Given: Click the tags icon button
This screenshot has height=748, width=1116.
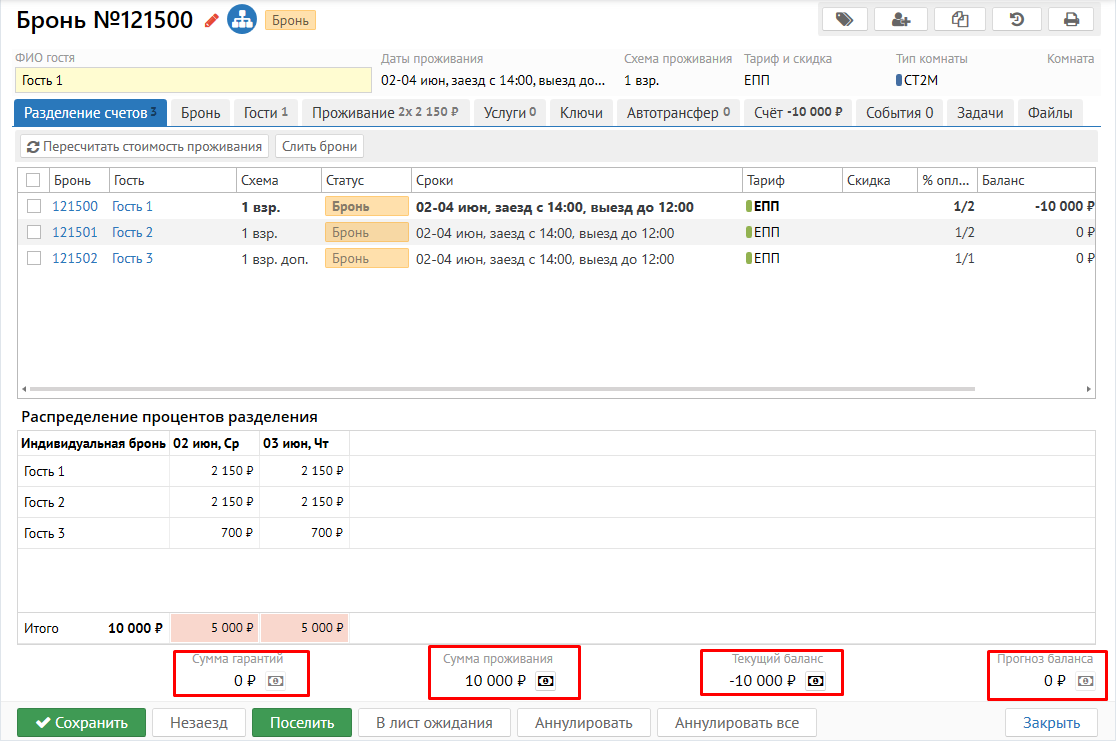Looking at the screenshot, I should [x=845, y=19].
